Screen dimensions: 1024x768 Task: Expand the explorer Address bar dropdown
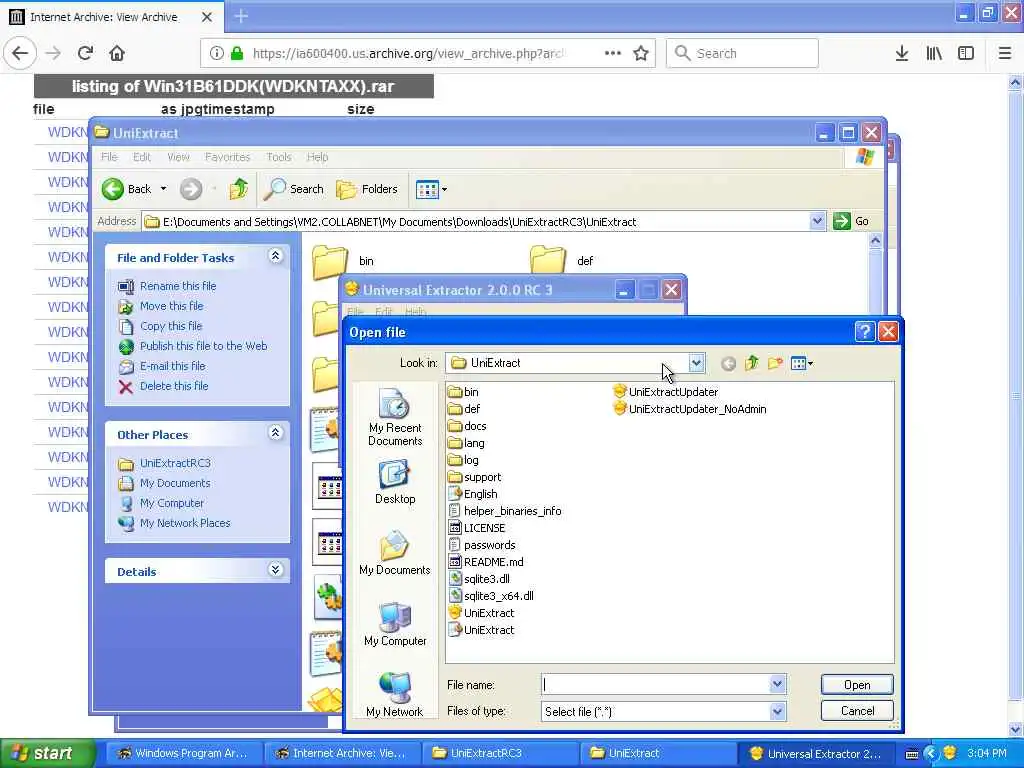pos(817,221)
